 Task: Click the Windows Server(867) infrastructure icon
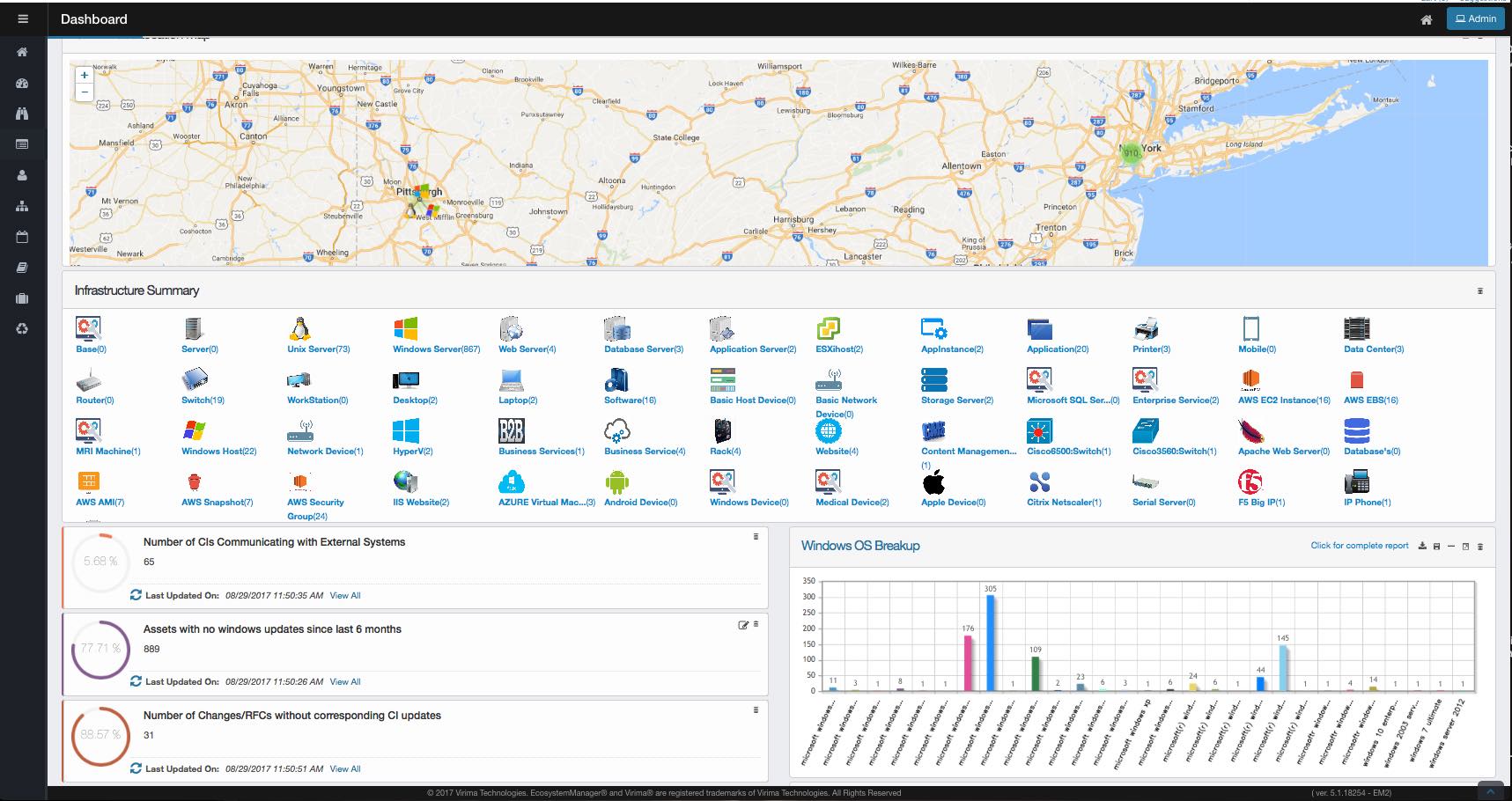point(407,334)
